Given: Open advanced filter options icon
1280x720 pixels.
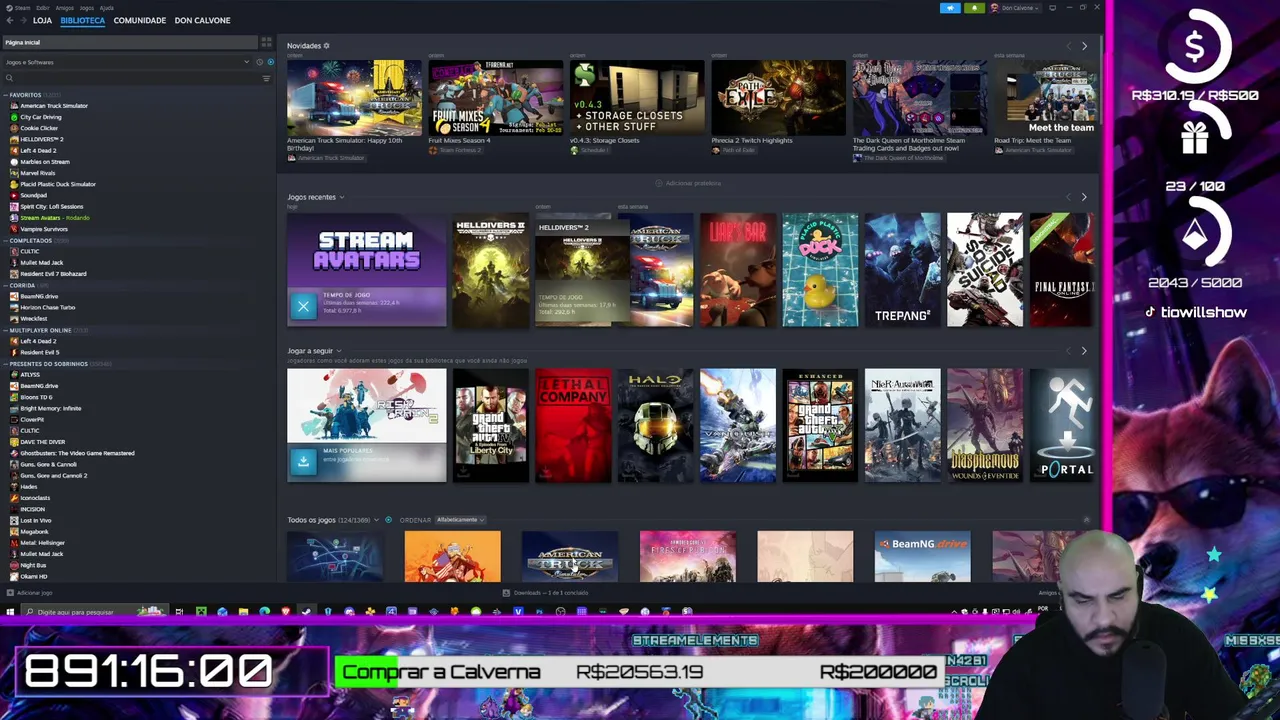Looking at the screenshot, I should click(x=266, y=78).
